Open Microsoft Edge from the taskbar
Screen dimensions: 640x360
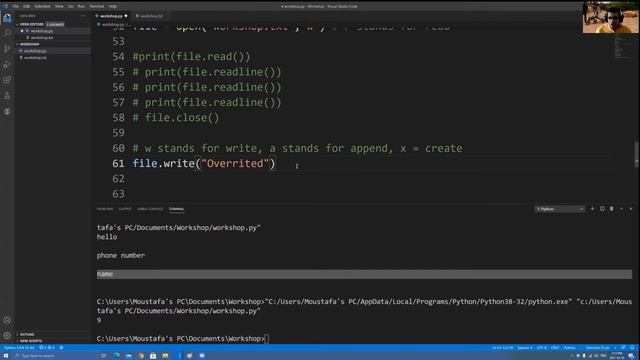pyautogui.click(x=116, y=356)
